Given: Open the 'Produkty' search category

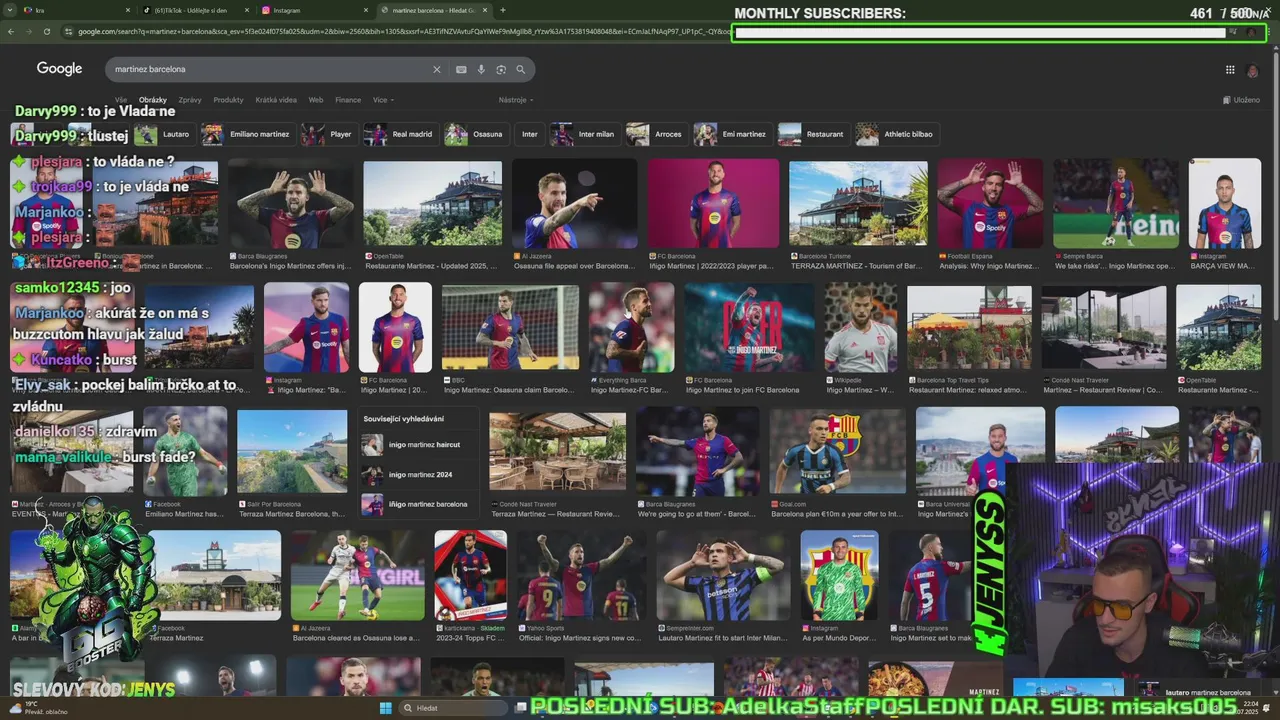Looking at the screenshot, I should (x=228, y=100).
